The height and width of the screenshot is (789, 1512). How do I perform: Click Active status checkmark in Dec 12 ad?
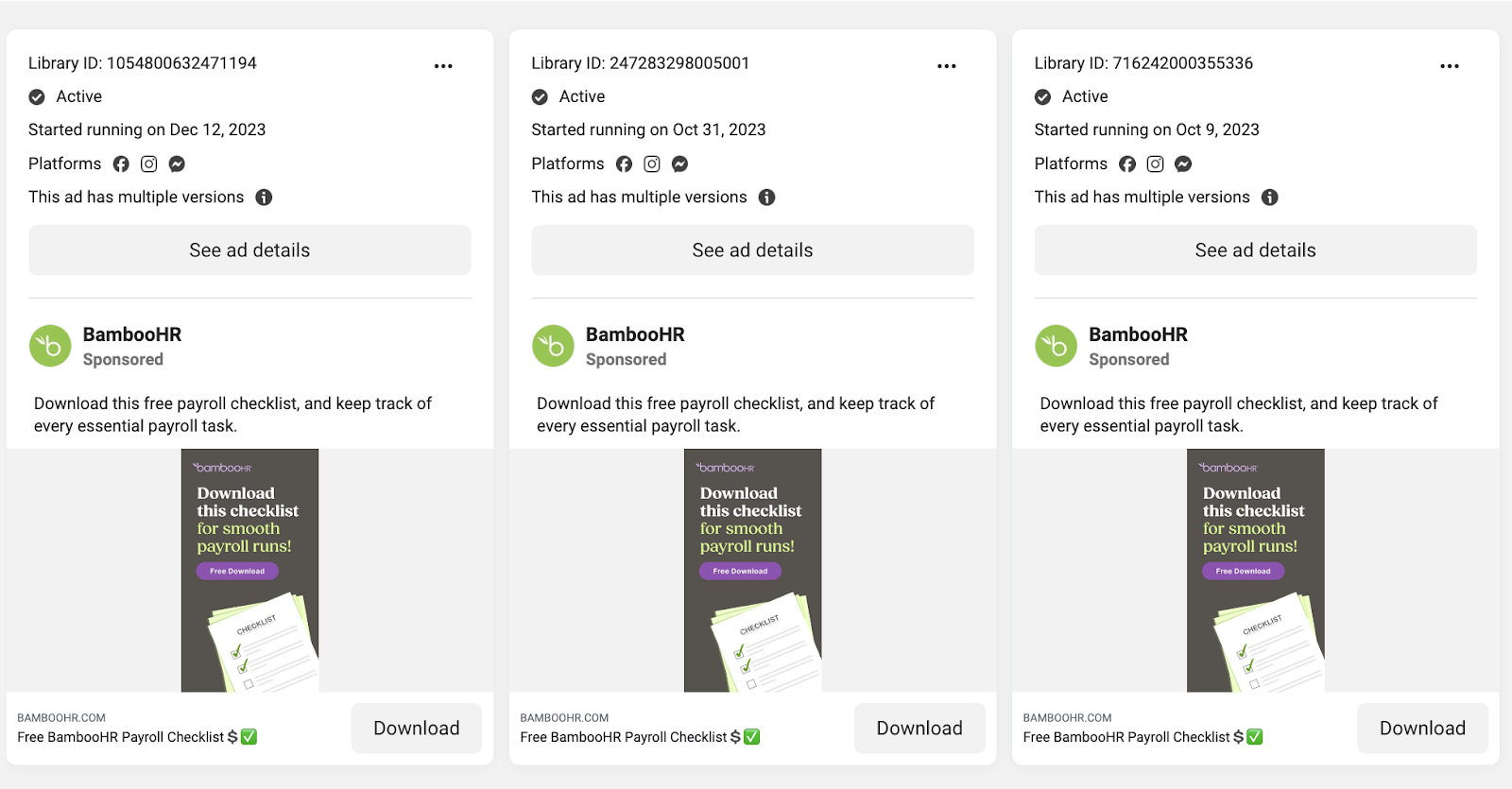37,97
